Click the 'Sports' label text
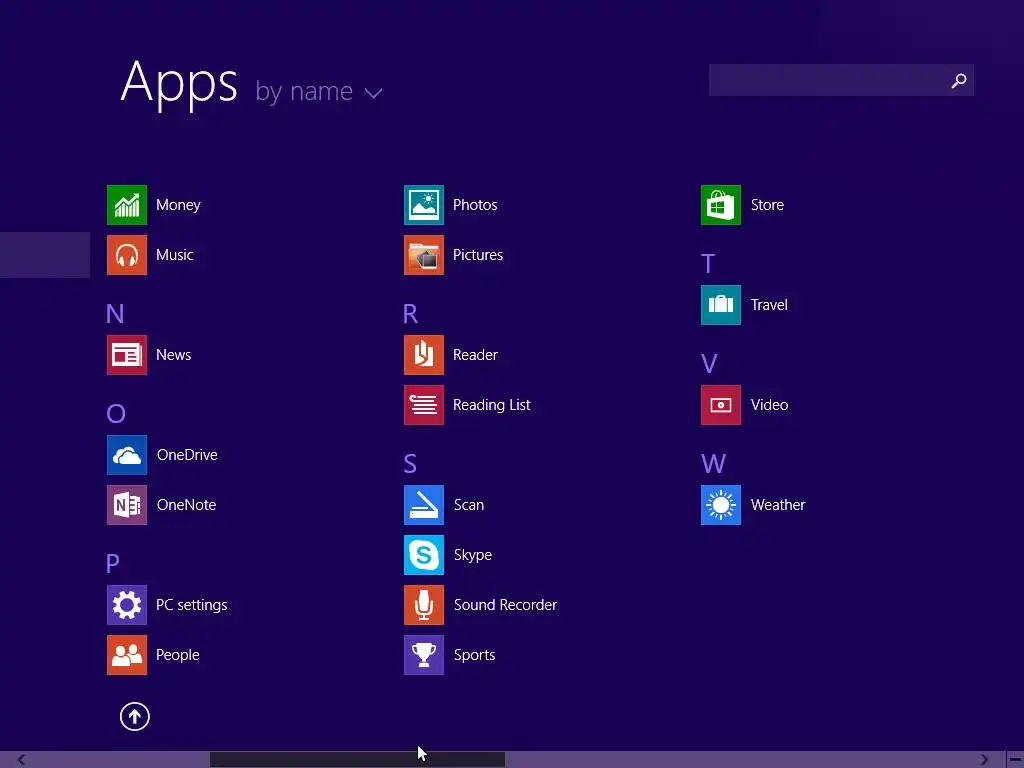This screenshot has width=1024, height=768. pyautogui.click(x=475, y=655)
